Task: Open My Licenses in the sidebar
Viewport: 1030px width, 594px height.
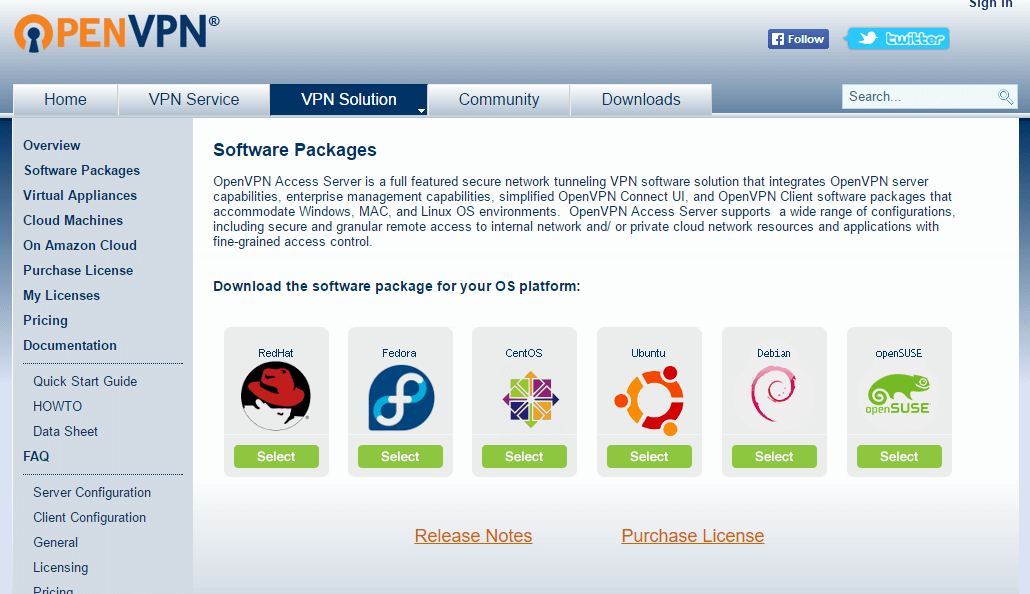Action: coord(62,296)
